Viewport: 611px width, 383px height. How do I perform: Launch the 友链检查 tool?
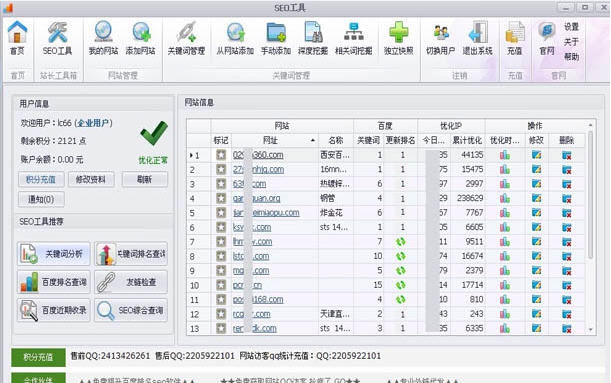131,282
